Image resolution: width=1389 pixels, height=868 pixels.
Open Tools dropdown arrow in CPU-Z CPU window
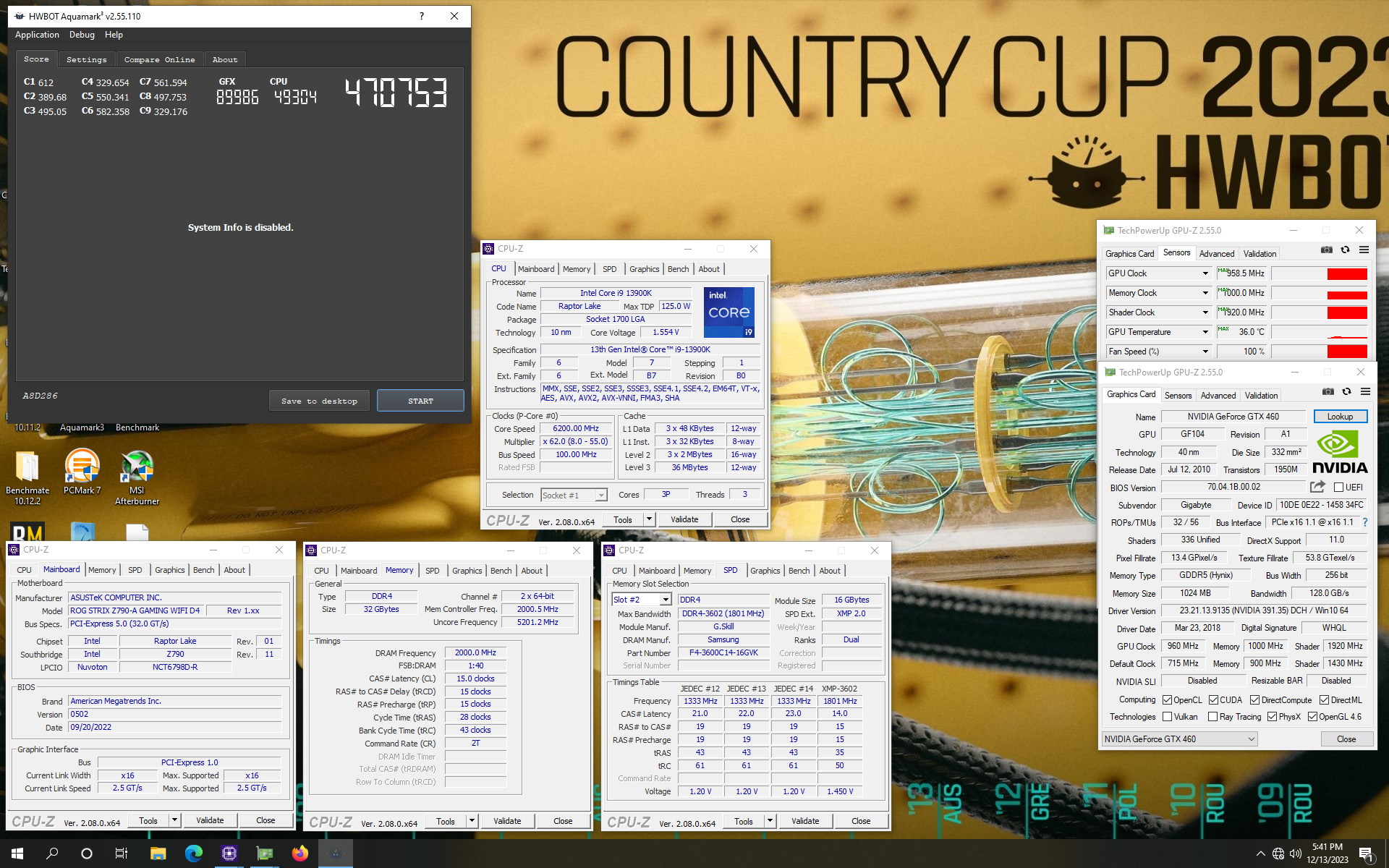click(649, 519)
